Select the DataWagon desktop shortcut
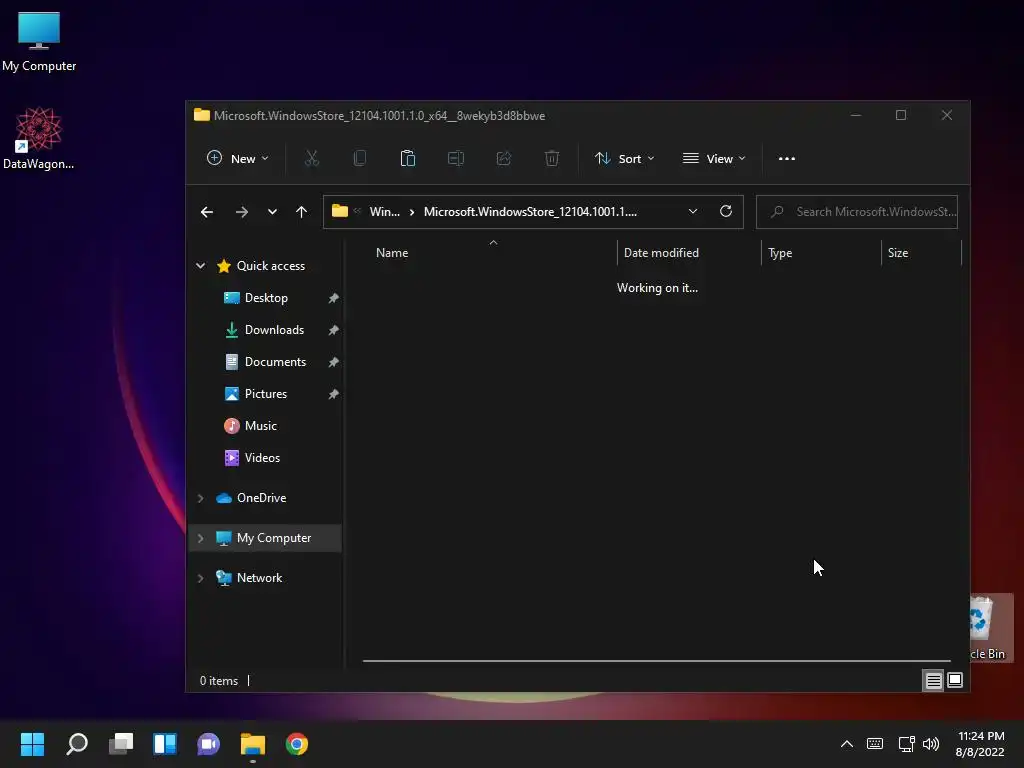The image size is (1024, 768). [39, 139]
